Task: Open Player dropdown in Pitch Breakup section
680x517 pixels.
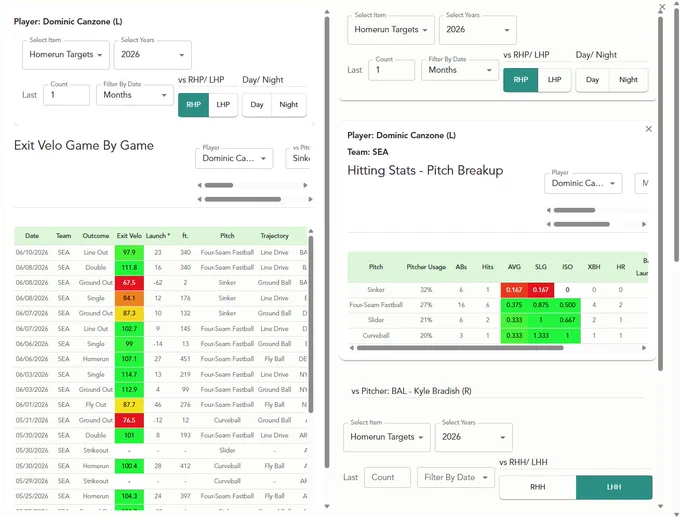Action: [x=583, y=183]
